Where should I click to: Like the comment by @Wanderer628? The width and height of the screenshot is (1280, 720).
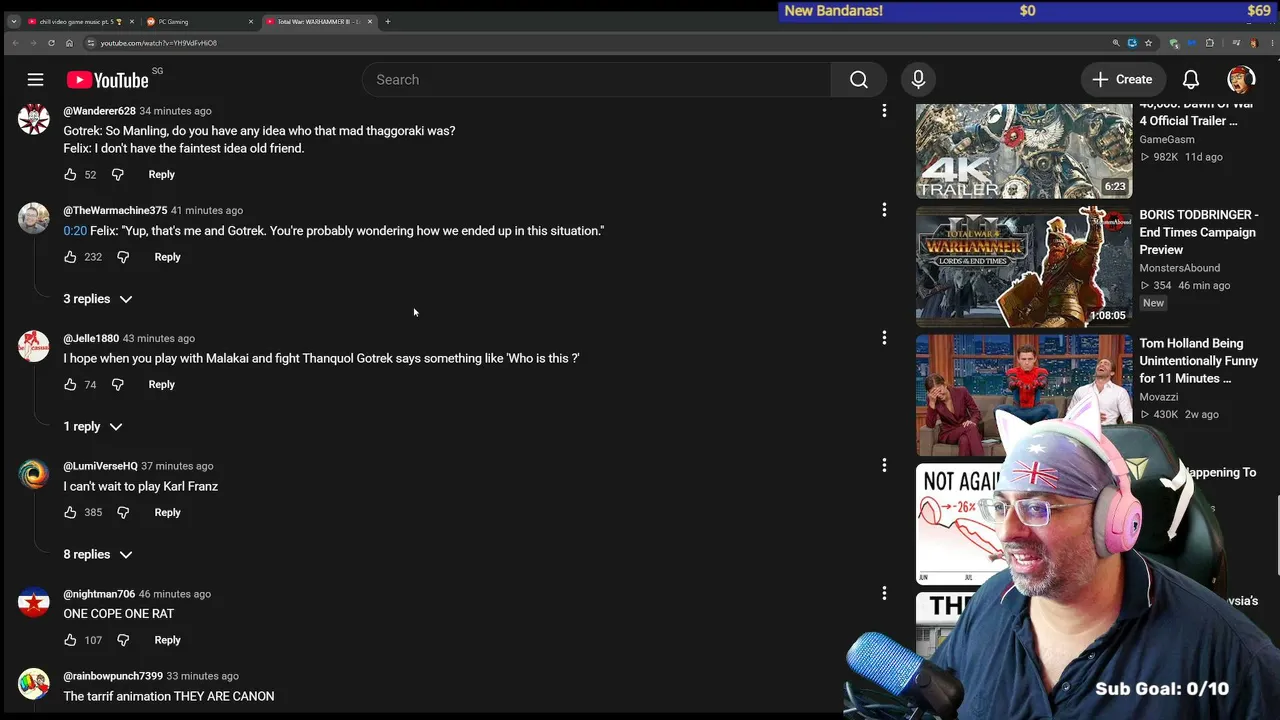(70, 174)
